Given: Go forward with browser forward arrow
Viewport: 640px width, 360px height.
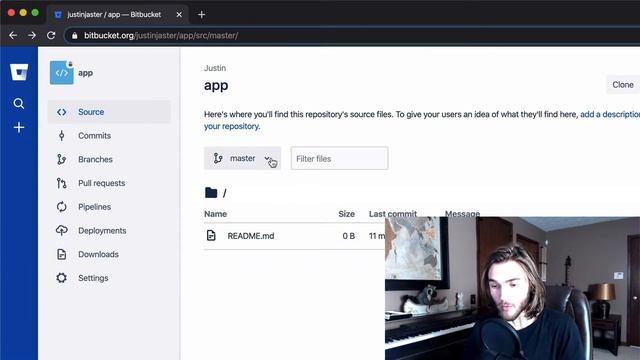Looking at the screenshot, I should pyautogui.click(x=32, y=36).
